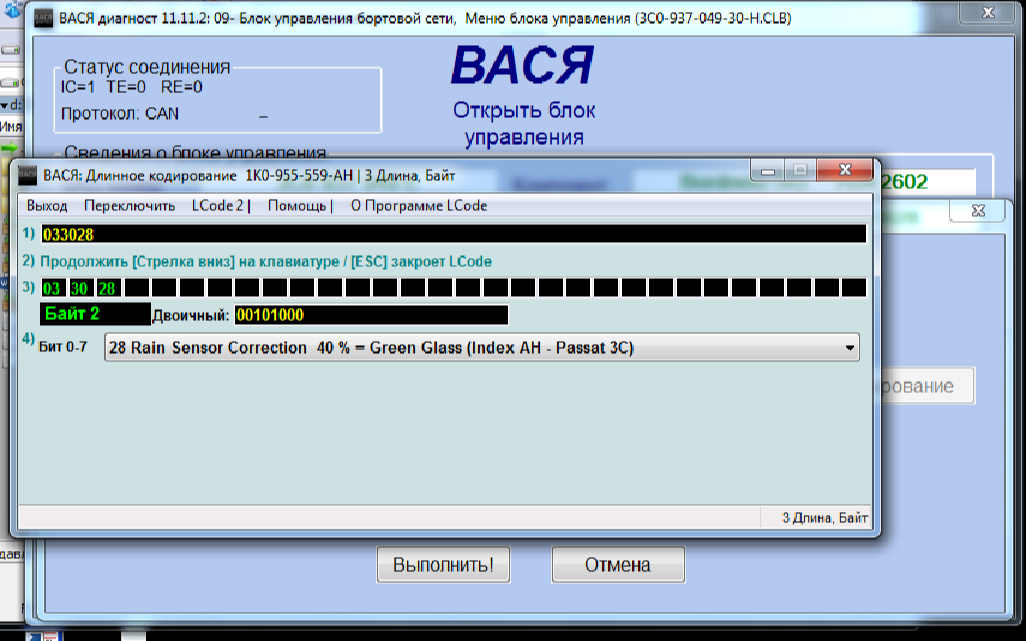Open the Помощь menu

[300, 205]
